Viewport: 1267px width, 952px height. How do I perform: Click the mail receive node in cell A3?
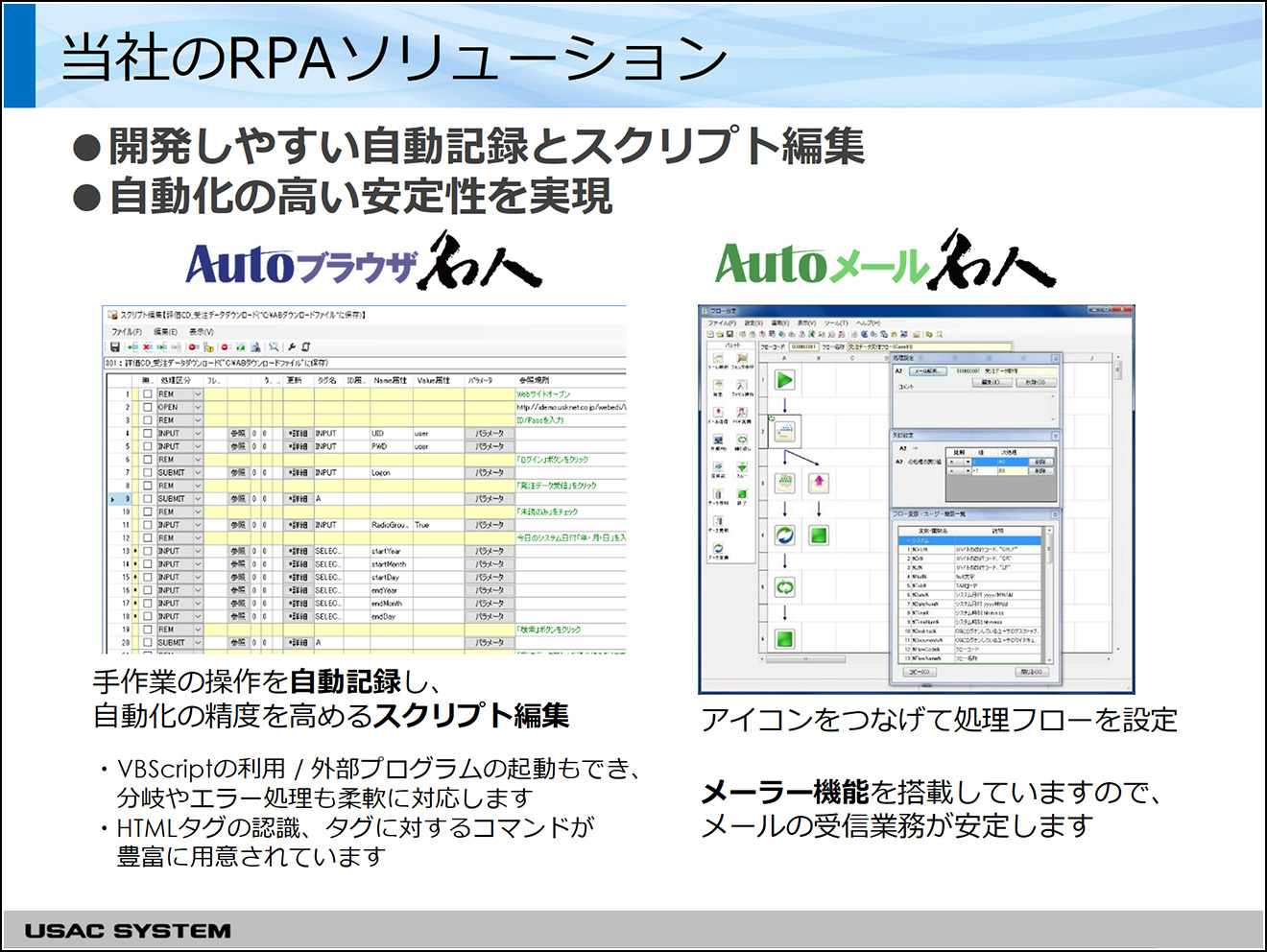[x=785, y=483]
